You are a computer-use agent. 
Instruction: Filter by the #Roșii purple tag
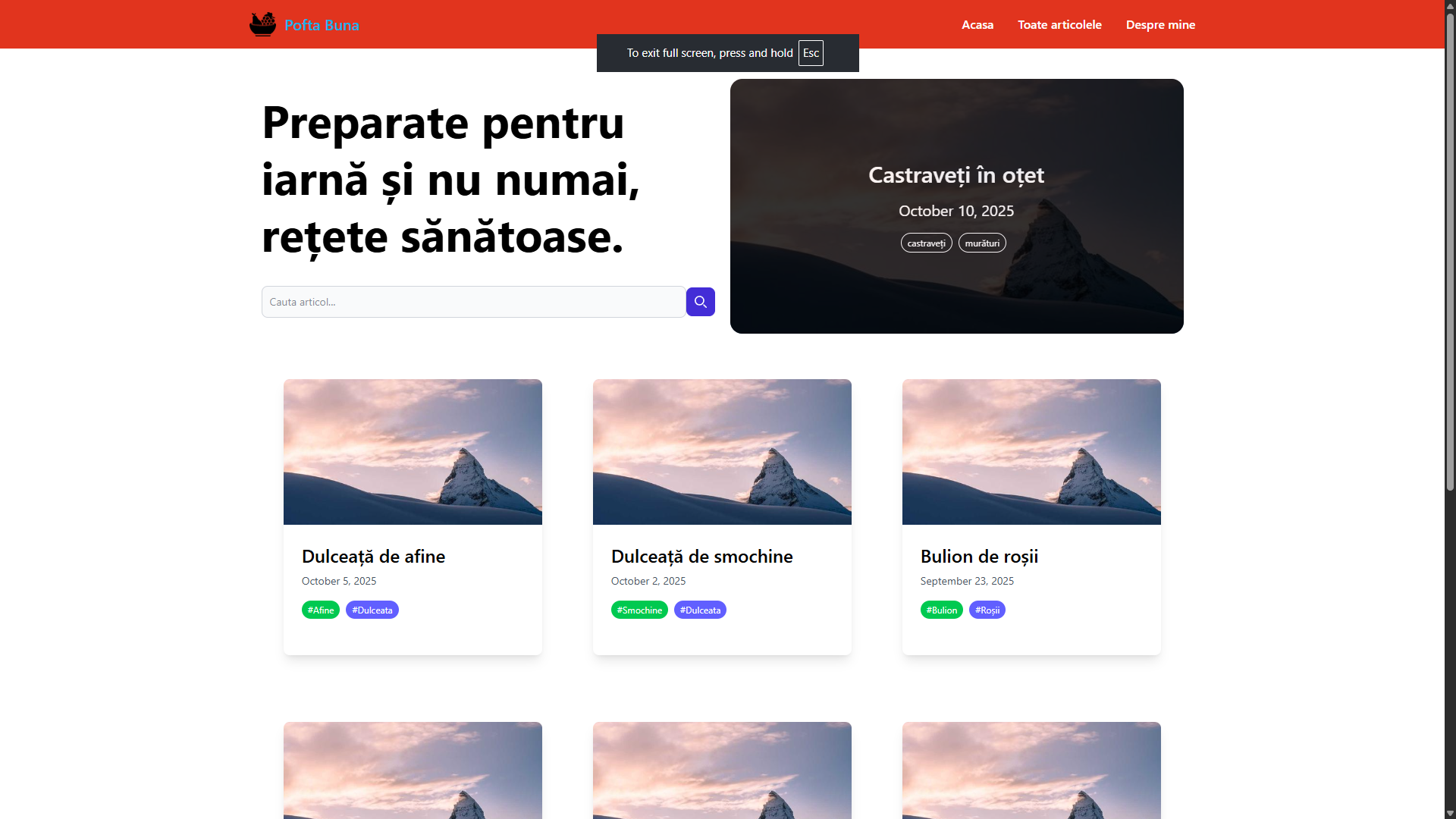[x=987, y=610]
